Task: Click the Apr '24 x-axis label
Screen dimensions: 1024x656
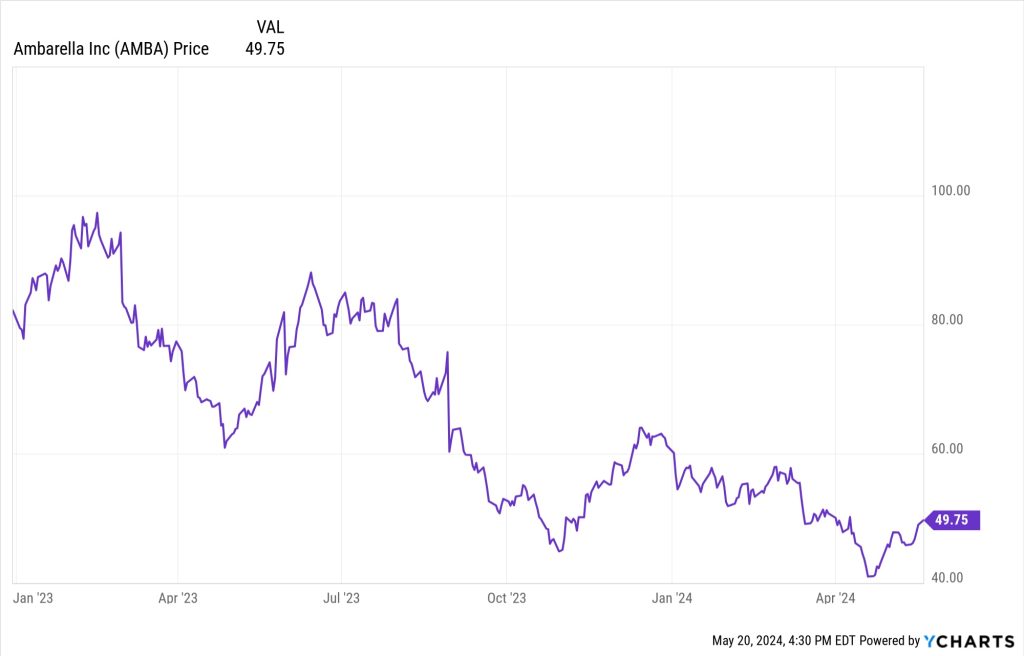Action: (835, 598)
